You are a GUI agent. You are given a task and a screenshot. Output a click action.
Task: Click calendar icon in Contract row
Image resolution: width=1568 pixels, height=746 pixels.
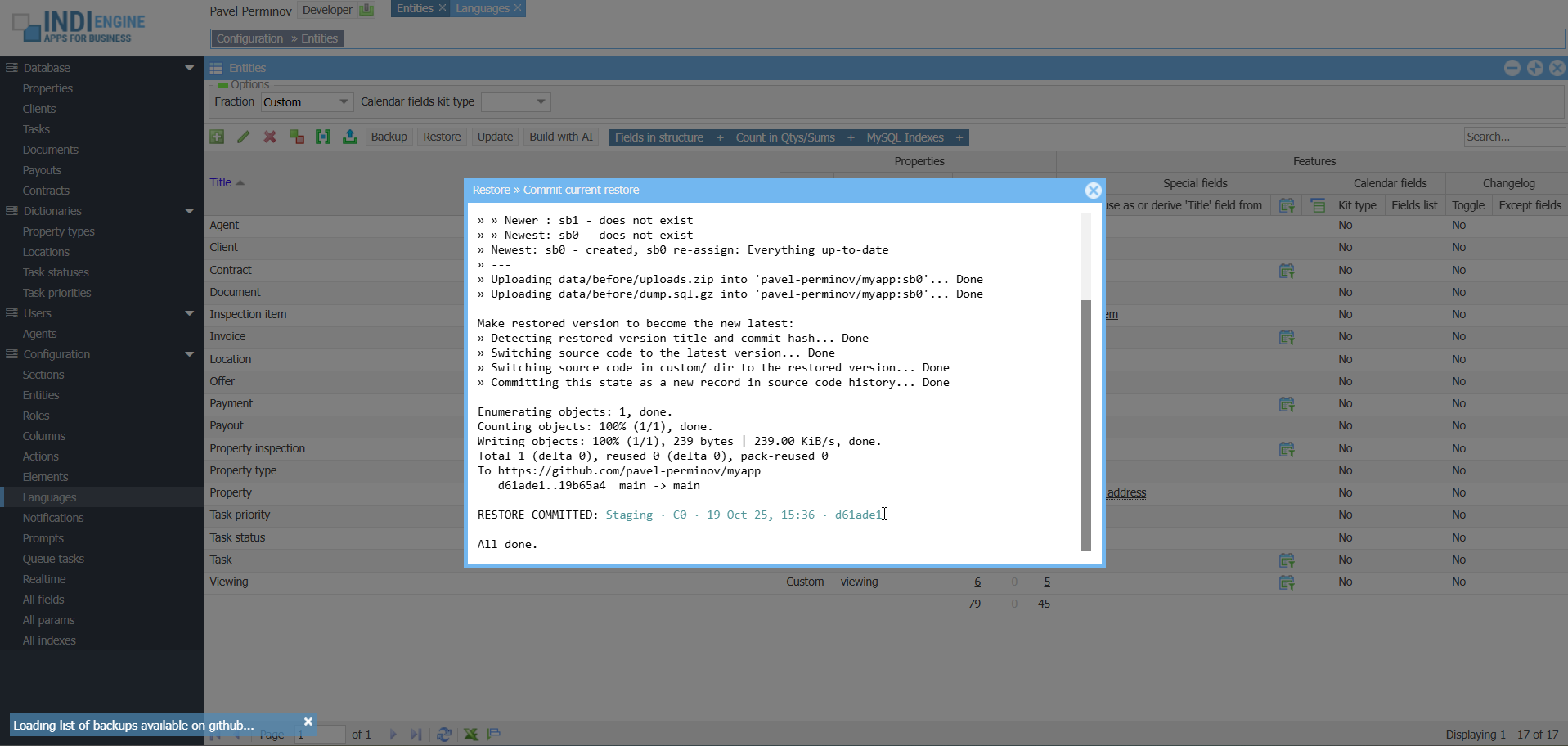tap(1286, 271)
